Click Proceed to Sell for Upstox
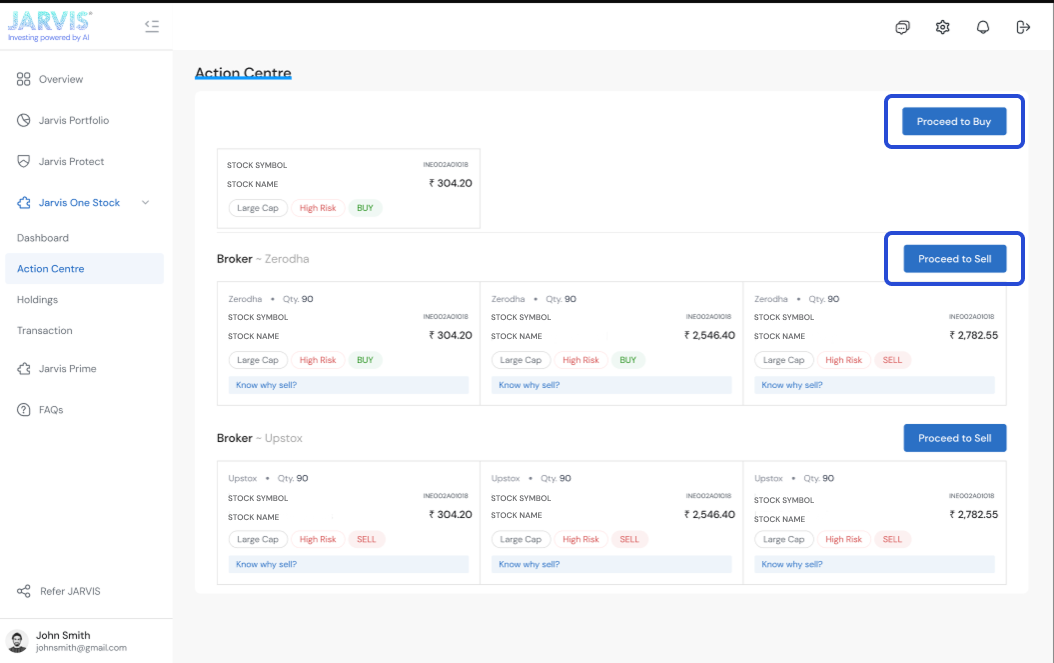 tap(955, 438)
